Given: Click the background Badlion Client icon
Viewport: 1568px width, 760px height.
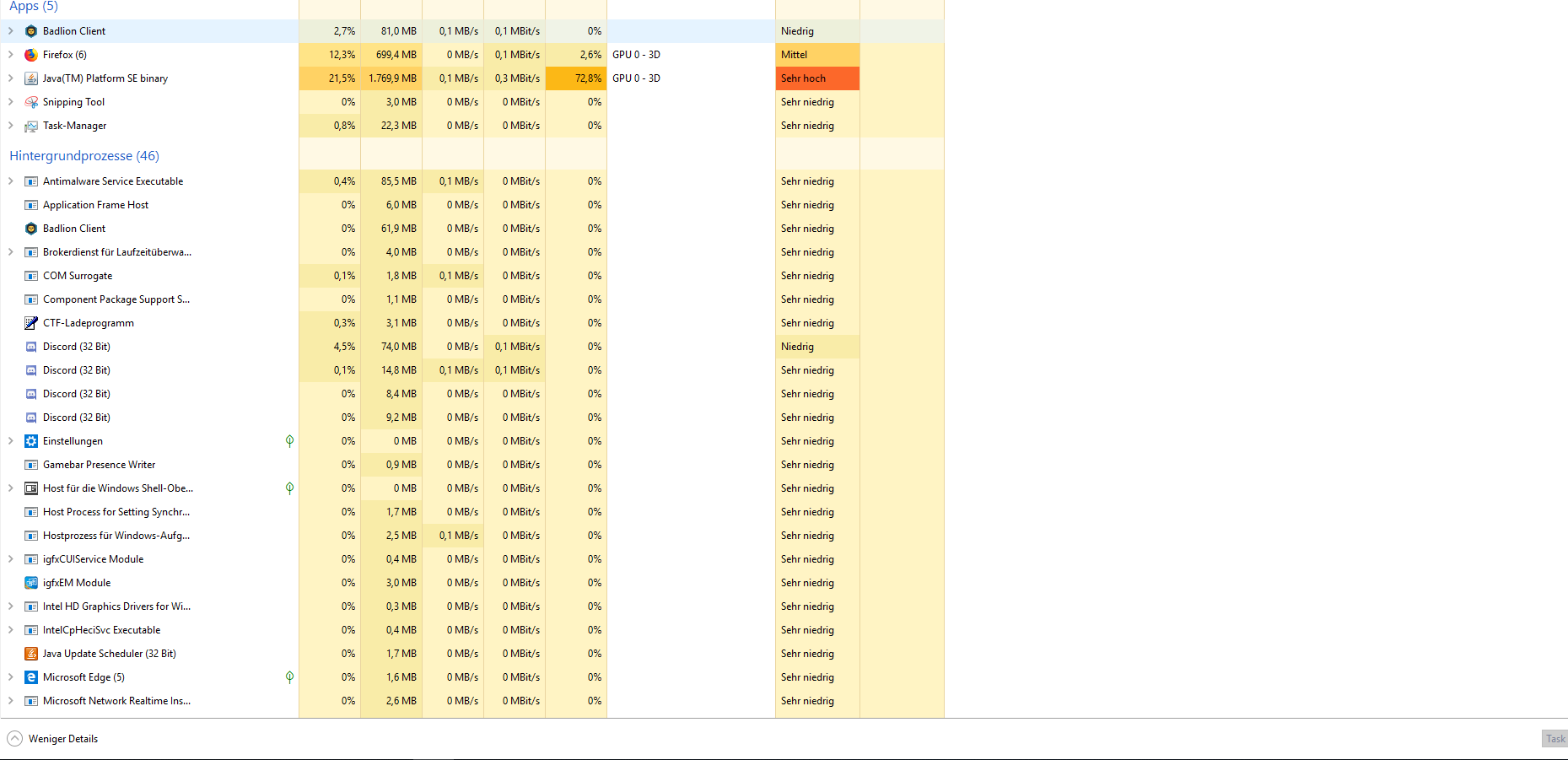Looking at the screenshot, I should [31, 229].
